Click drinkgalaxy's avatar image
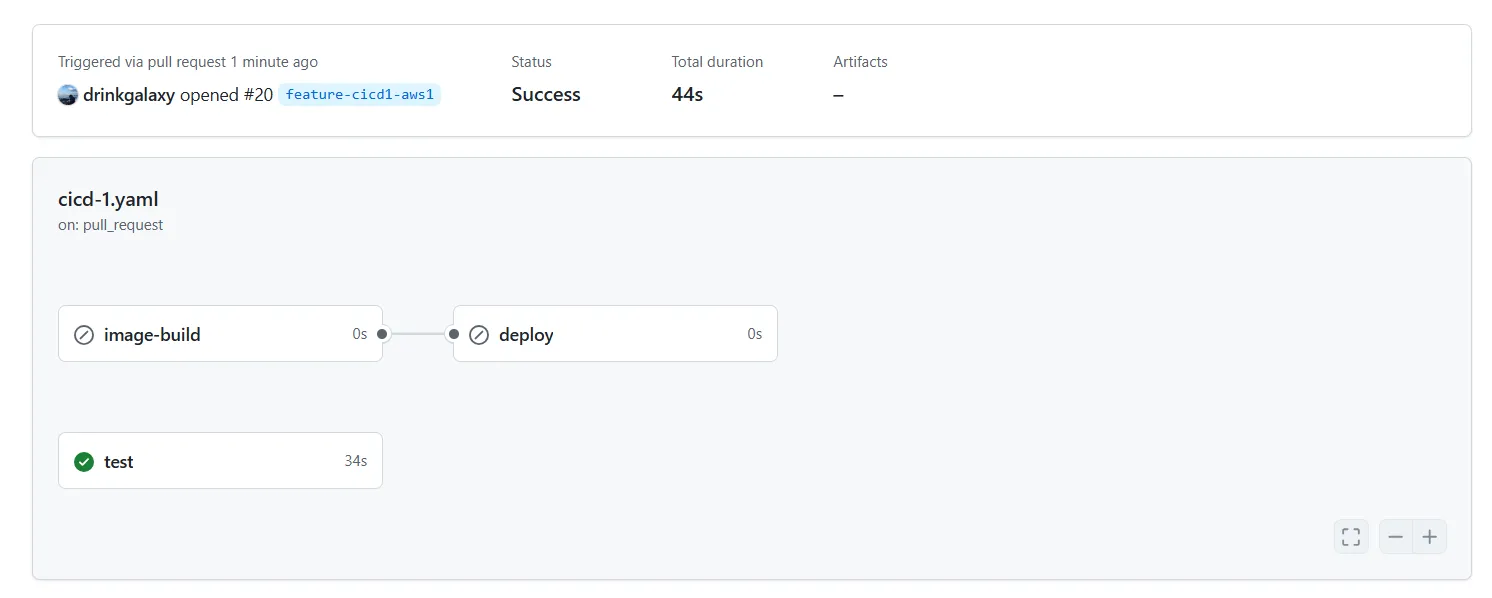This screenshot has width=1492, height=598. pos(68,95)
